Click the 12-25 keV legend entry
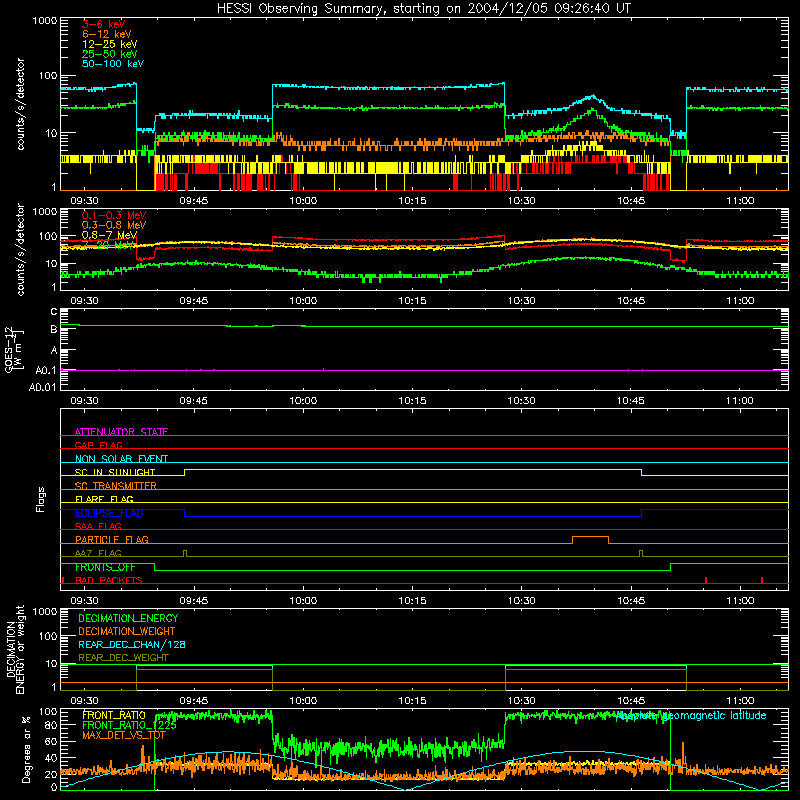This screenshot has height=800, width=800. (110, 44)
